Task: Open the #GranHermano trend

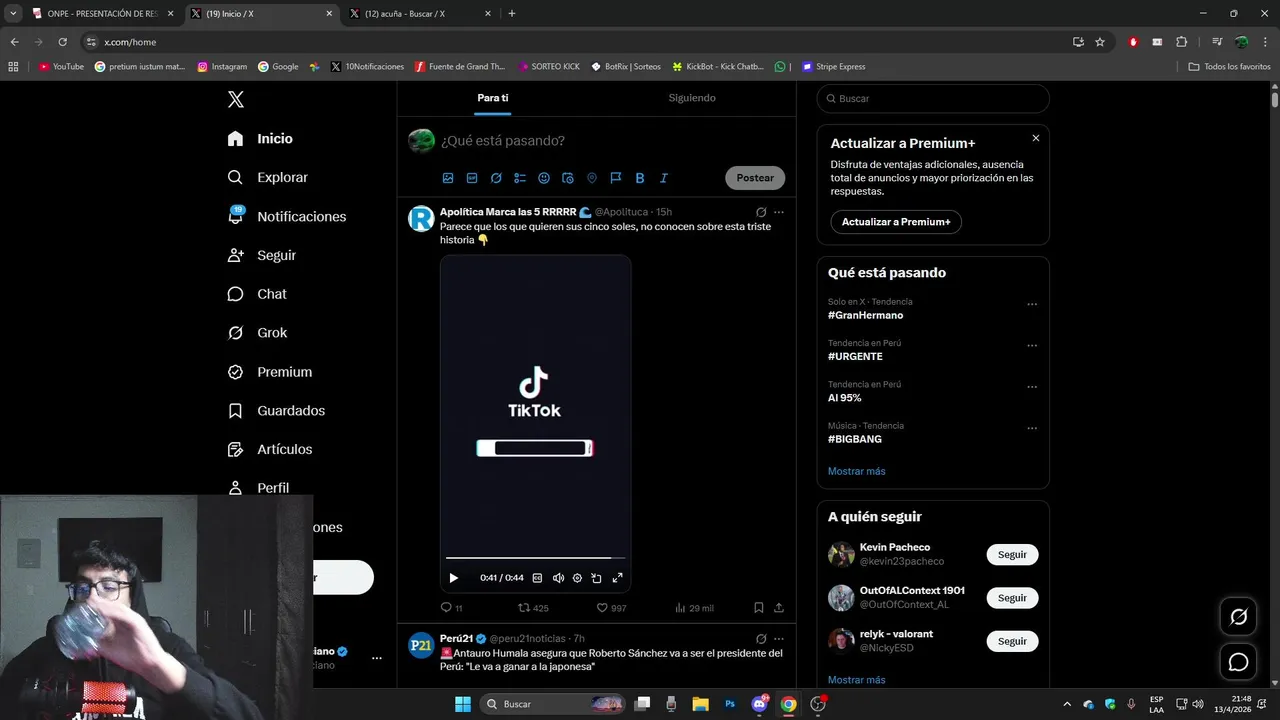Action: pos(865,315)
